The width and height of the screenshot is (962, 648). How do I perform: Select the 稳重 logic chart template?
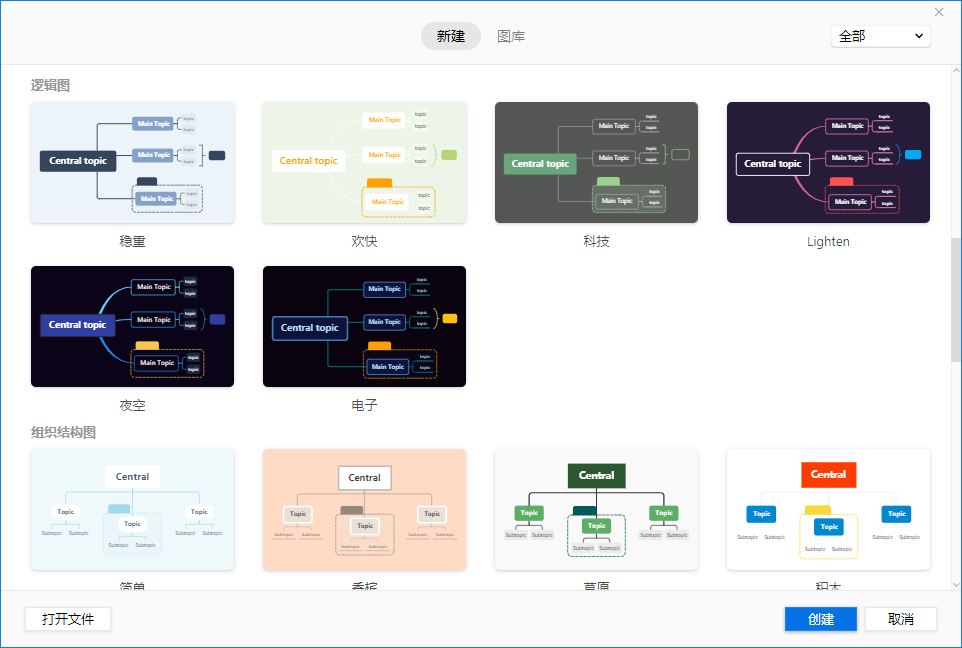click(x=133, y=163)
